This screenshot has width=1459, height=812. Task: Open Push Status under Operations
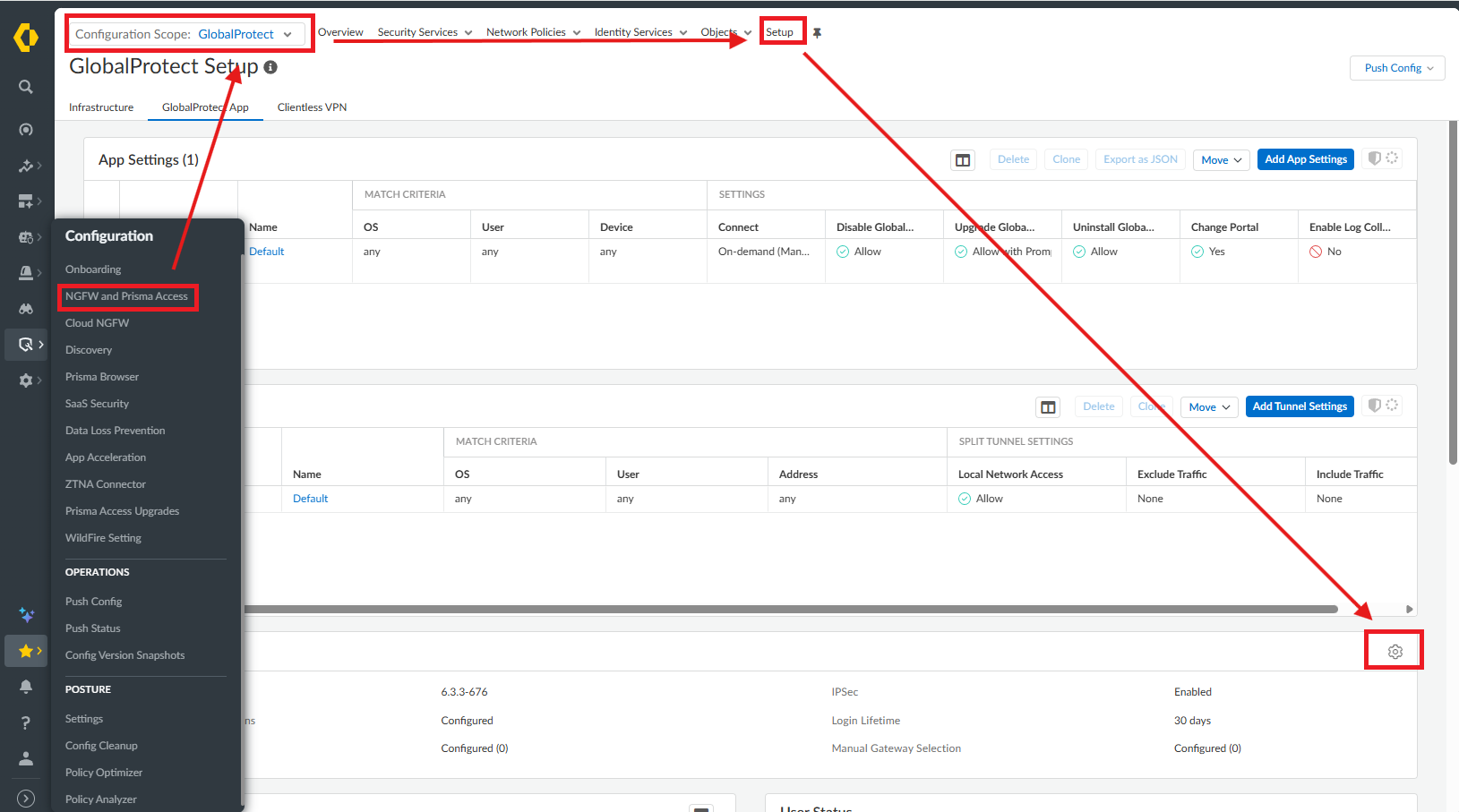(92, 628)
